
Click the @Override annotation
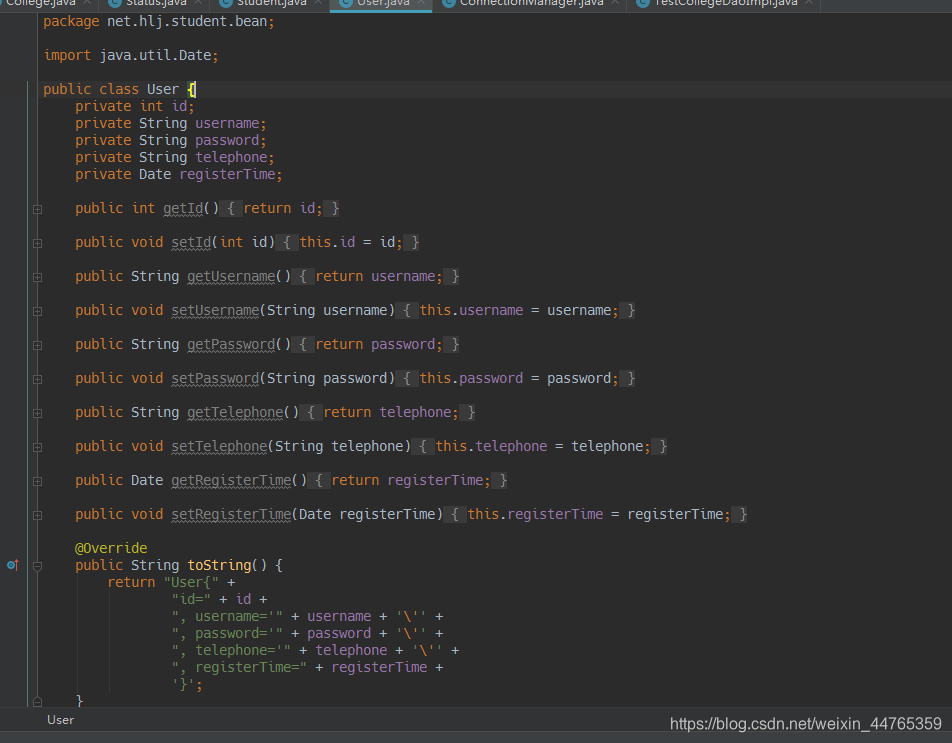[111, 548]
